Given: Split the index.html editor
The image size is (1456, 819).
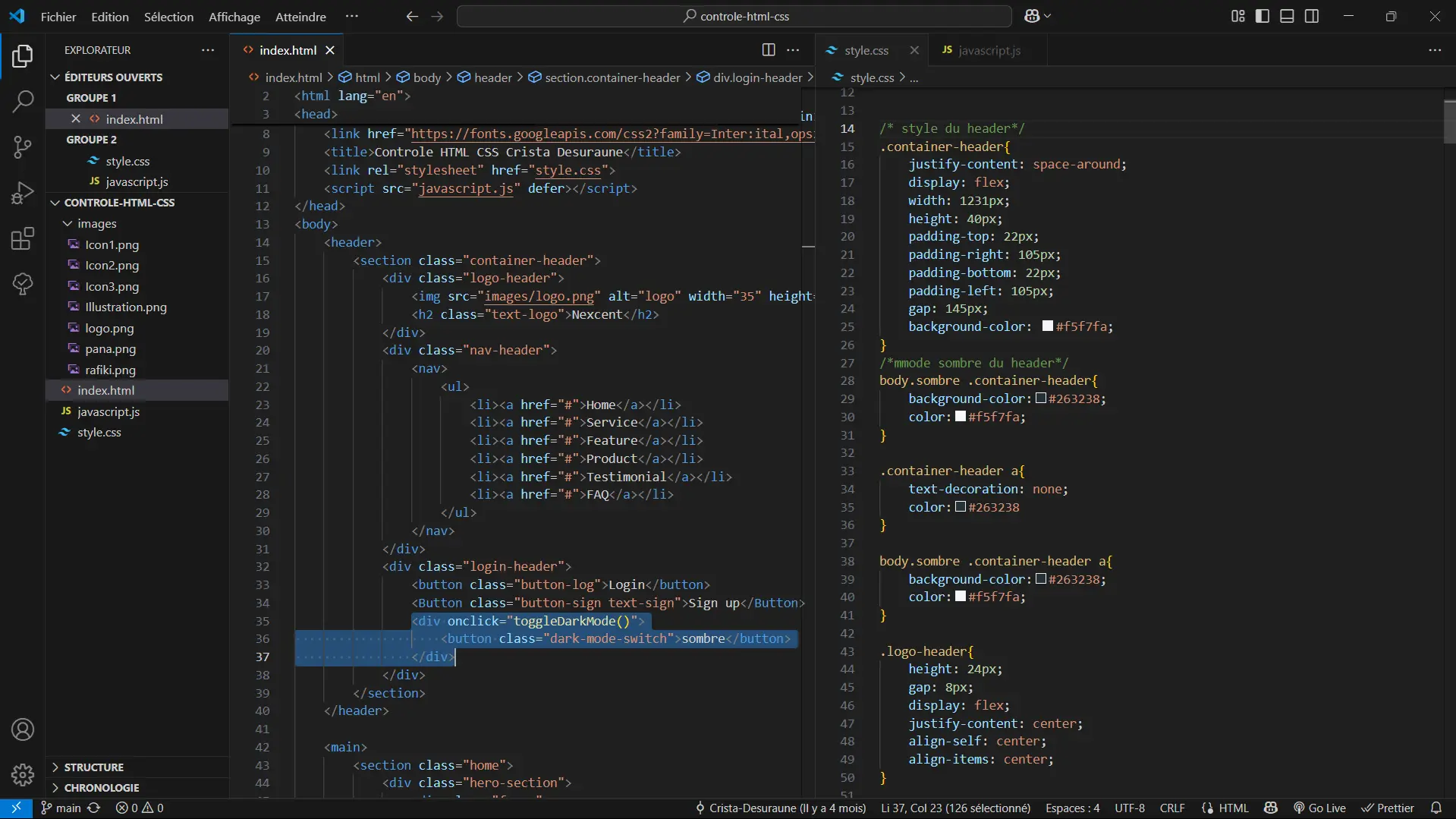Looking at the screenshot, I should point(769,49).
